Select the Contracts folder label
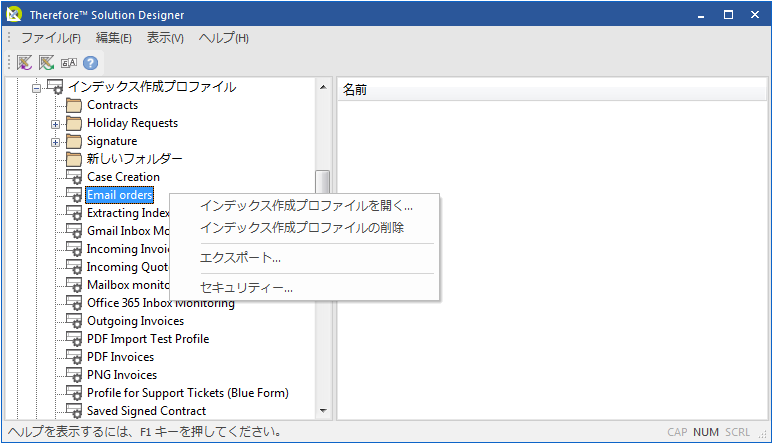 [x=112, y=105]
